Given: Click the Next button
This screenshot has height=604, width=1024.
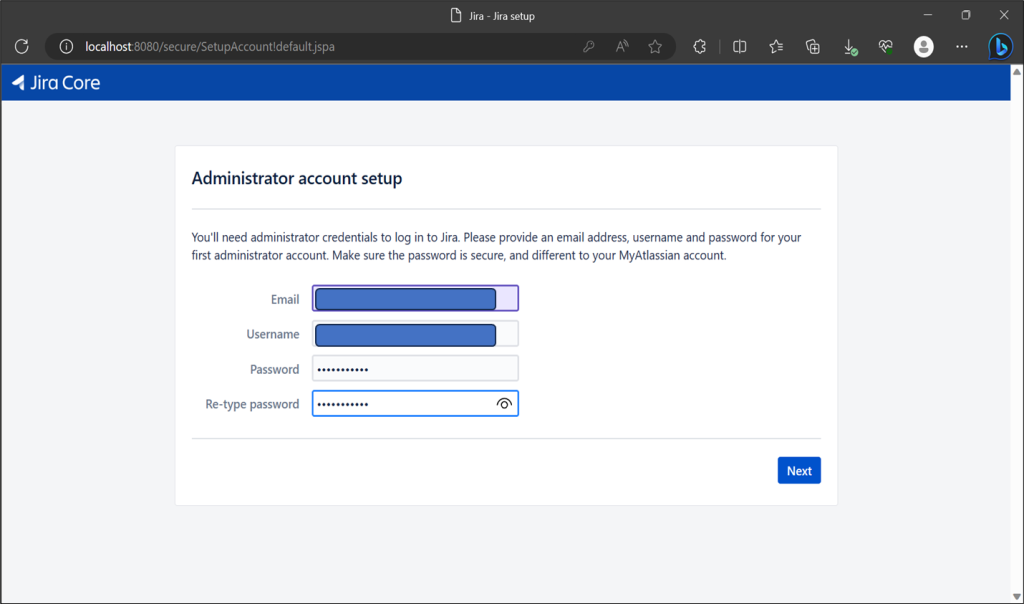Looking at the screenshot, I should coord(799,471).
